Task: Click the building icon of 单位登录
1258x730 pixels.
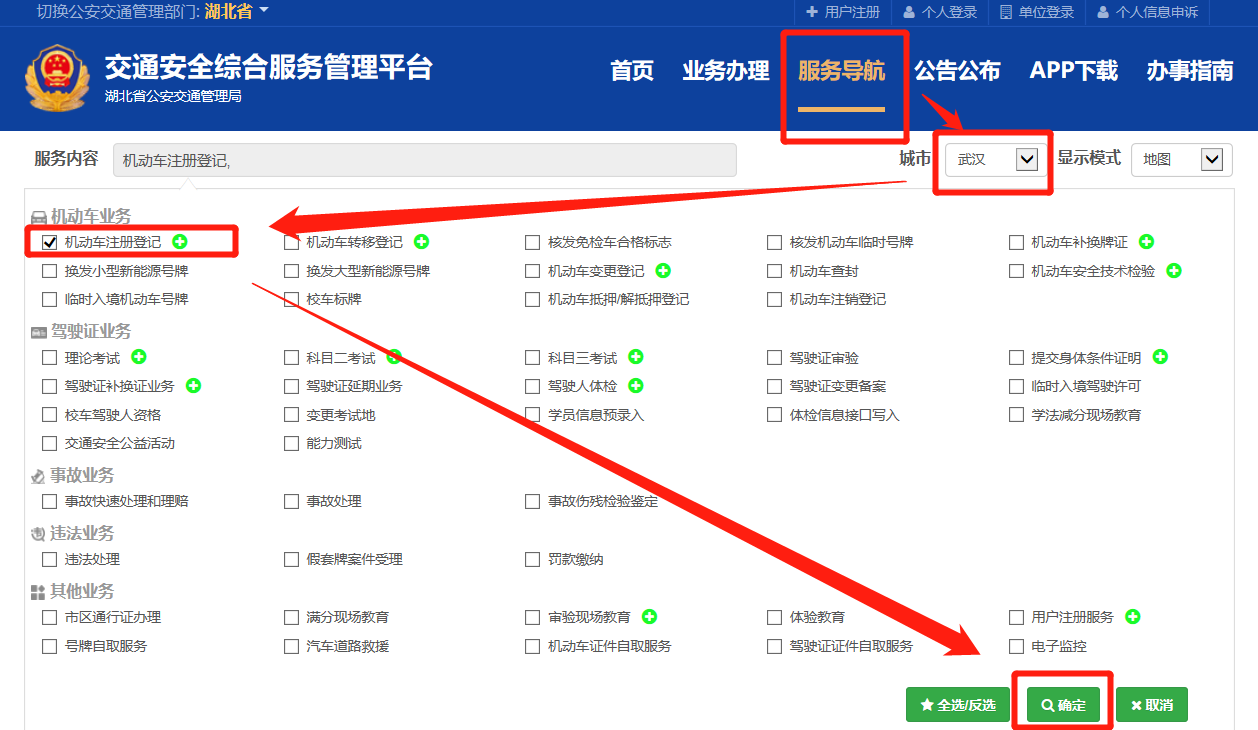Action: (1006, 12)
